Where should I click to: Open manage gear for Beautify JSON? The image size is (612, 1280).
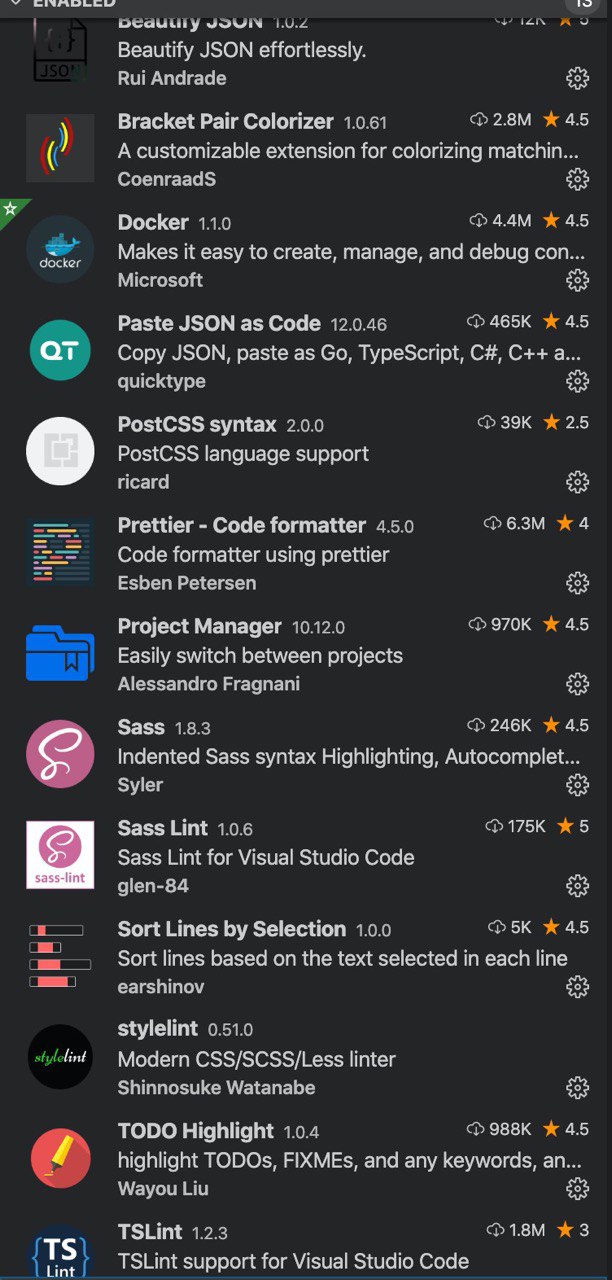[577, 78]
